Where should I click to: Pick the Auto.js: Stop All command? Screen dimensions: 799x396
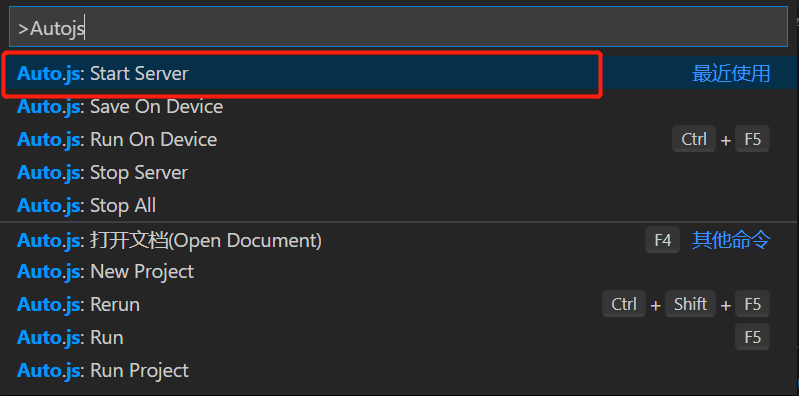click(x=398, y=205)
